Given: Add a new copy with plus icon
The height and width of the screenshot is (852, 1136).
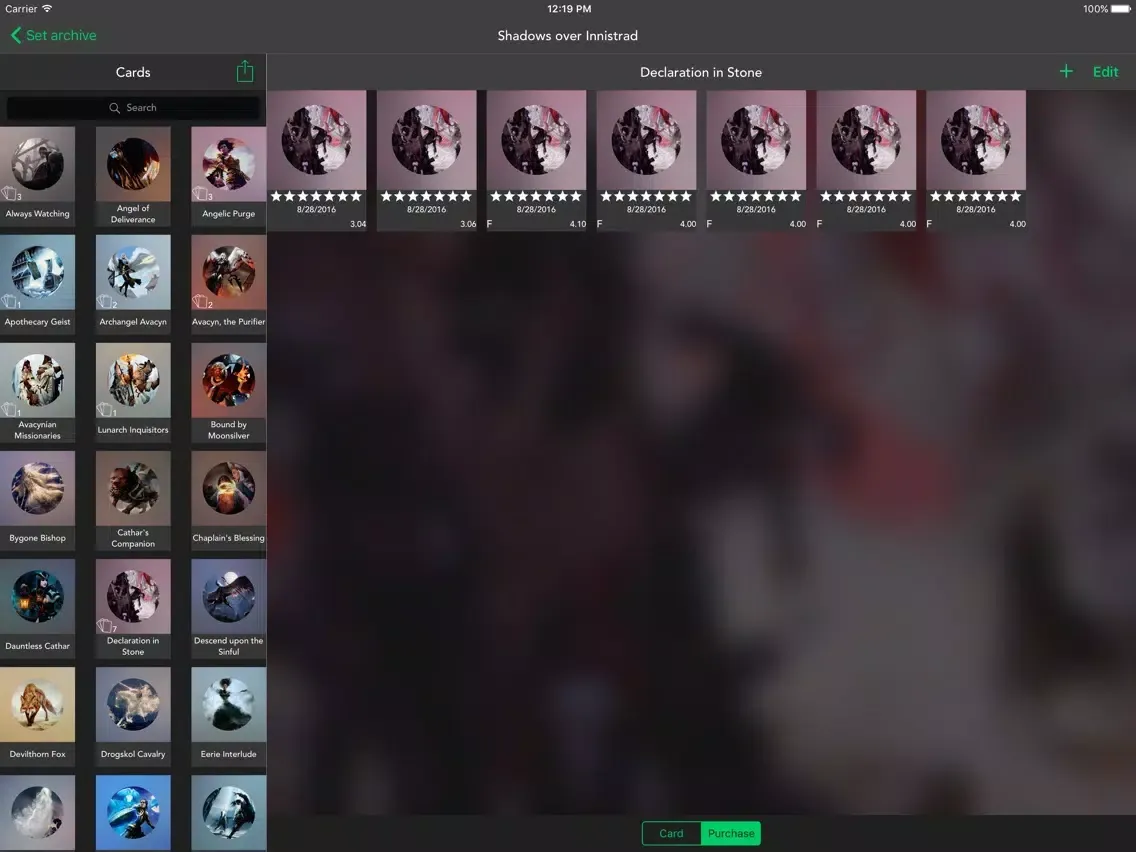Looking at the screenshot, I should pos(1066,71).
